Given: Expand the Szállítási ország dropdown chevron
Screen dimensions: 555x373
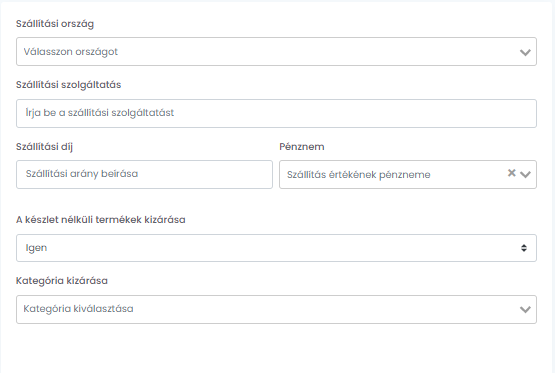Looking at the screenshot, I should point(525,52).
